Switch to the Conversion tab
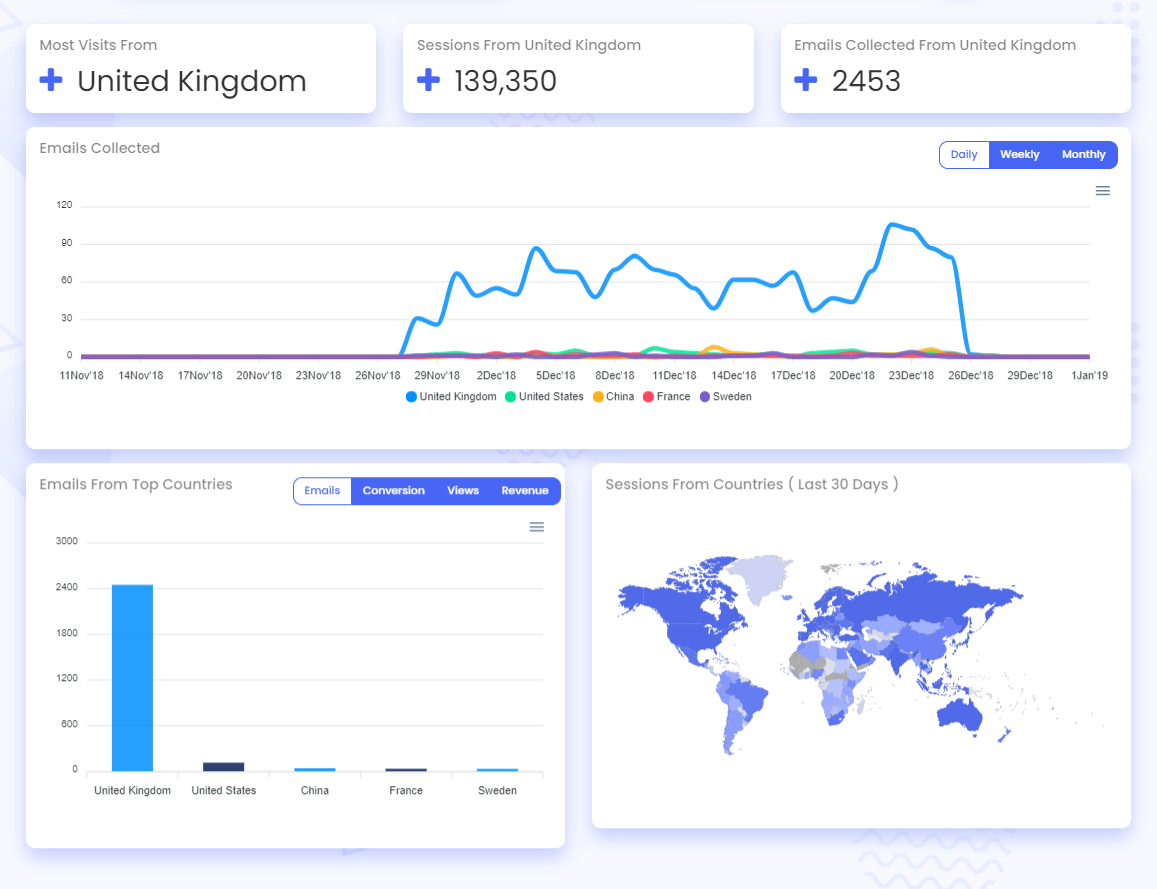The width and height of the screenshot is (1157, 889). (x=393, y=490)
